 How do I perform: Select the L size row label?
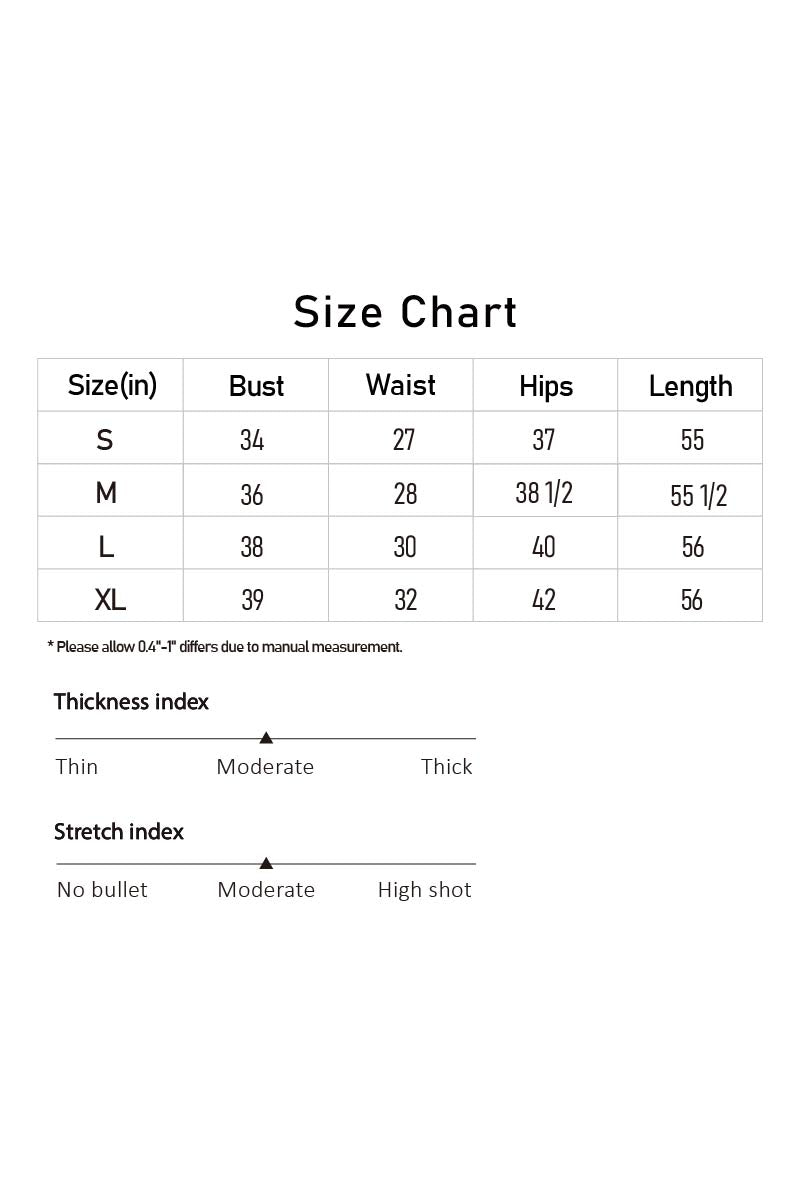click(x=107, y=546)
